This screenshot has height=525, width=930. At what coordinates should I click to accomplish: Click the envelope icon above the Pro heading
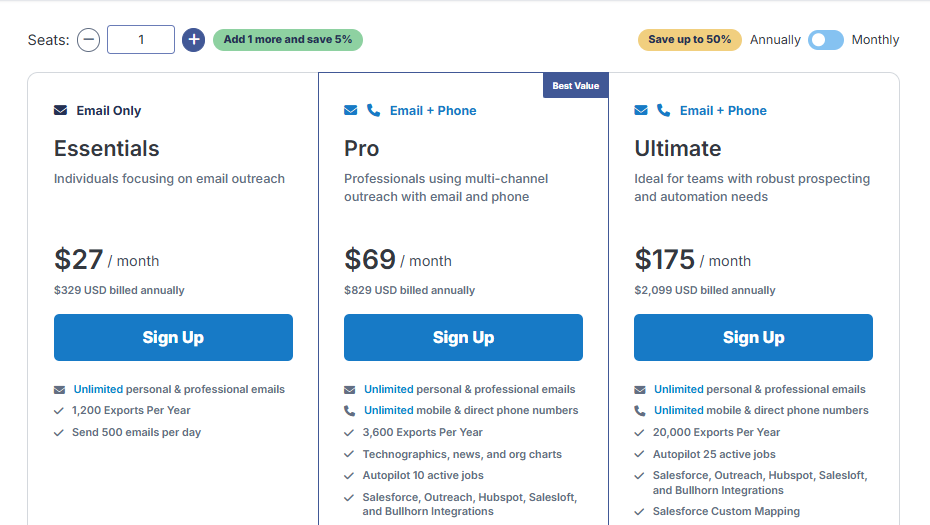351,110
